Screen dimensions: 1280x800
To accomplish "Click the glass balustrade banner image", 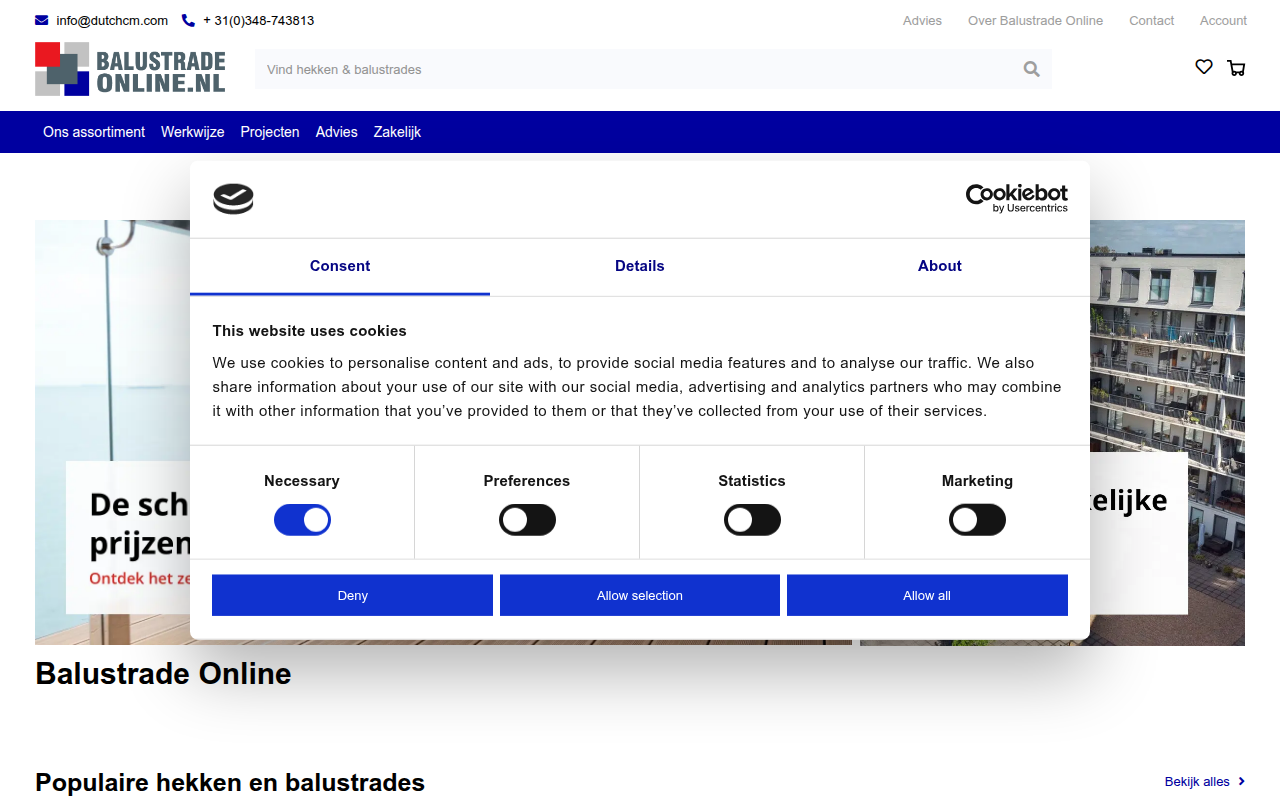I will [112, 340].
